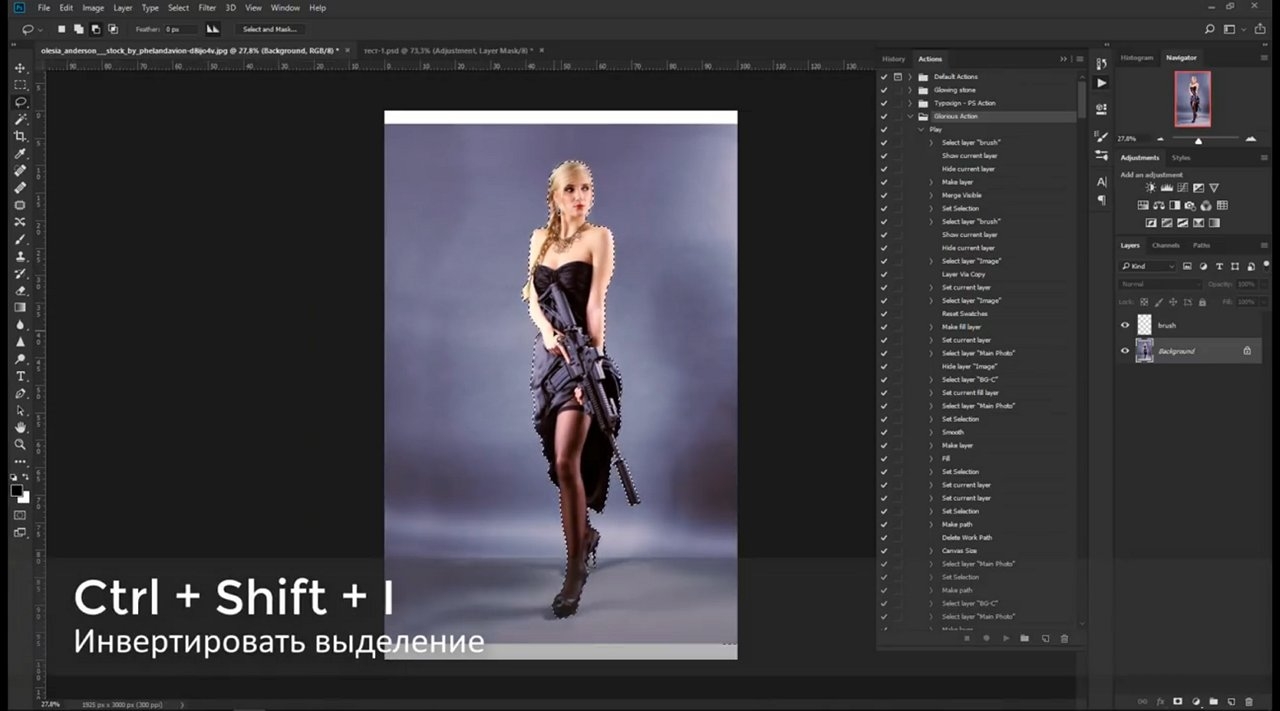This screenshot has width=1280, height=711.
Task: Click the Play selection button in Actions panel
Action: 1005,638
